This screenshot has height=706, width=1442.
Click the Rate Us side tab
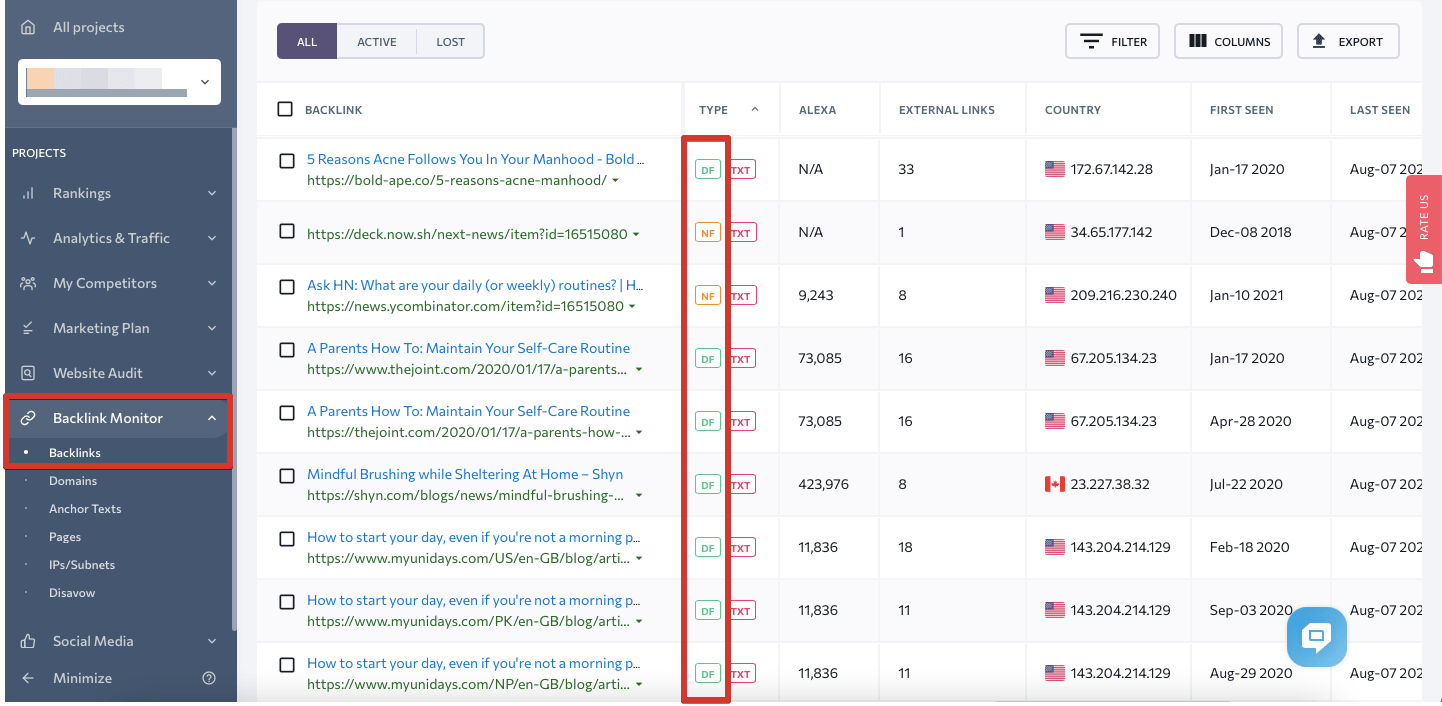pyautogui.click(x=1423, y=230)
